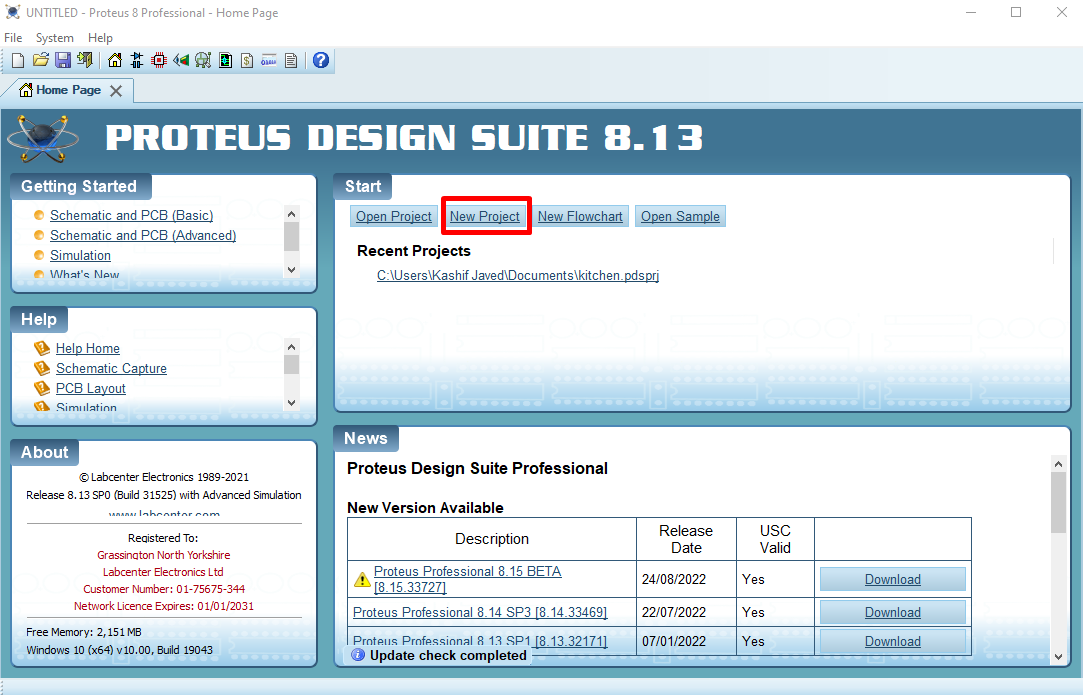Open the System menu

coord(55,38)
